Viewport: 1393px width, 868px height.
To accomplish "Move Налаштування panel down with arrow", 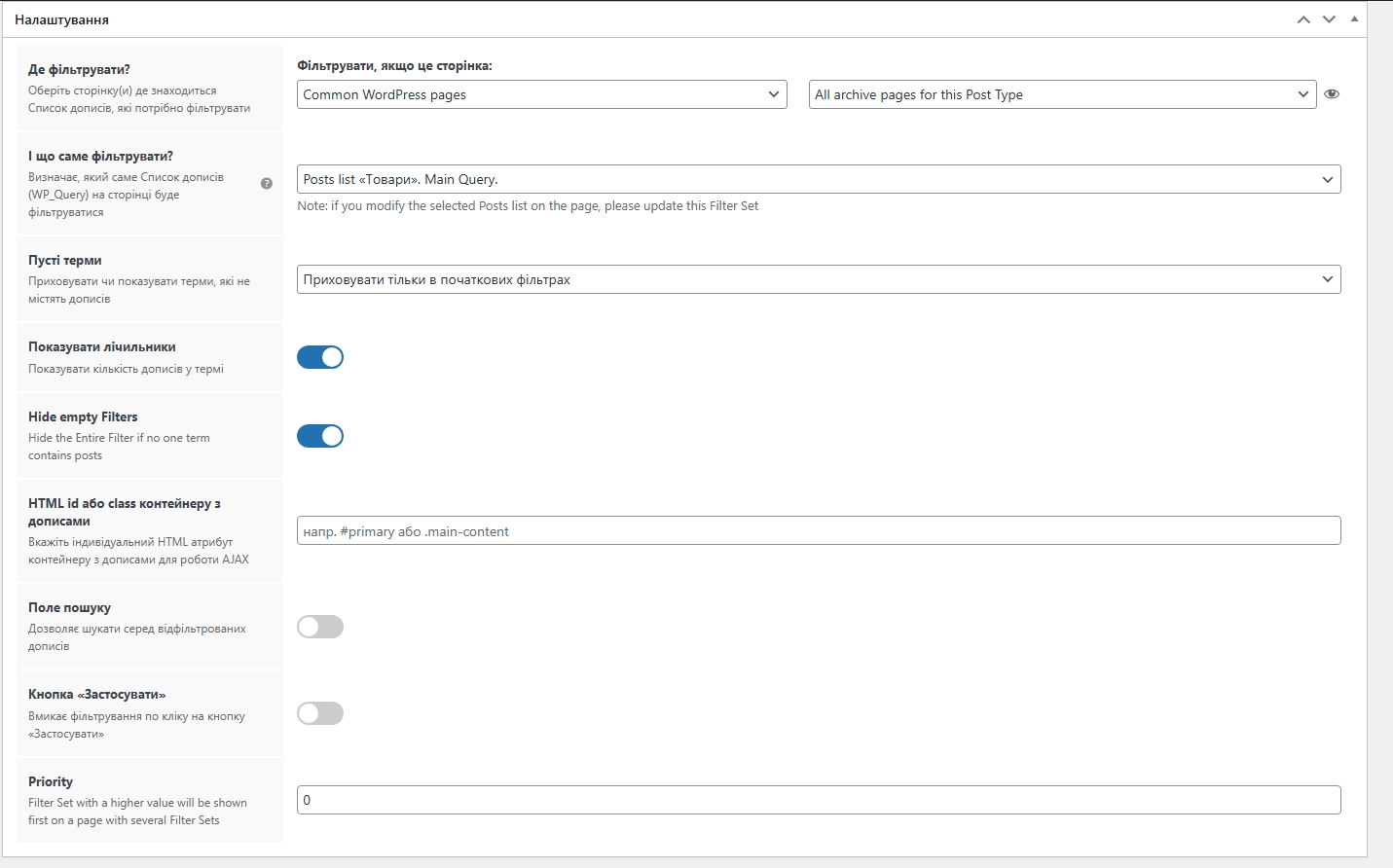I will coord(1329,19).
